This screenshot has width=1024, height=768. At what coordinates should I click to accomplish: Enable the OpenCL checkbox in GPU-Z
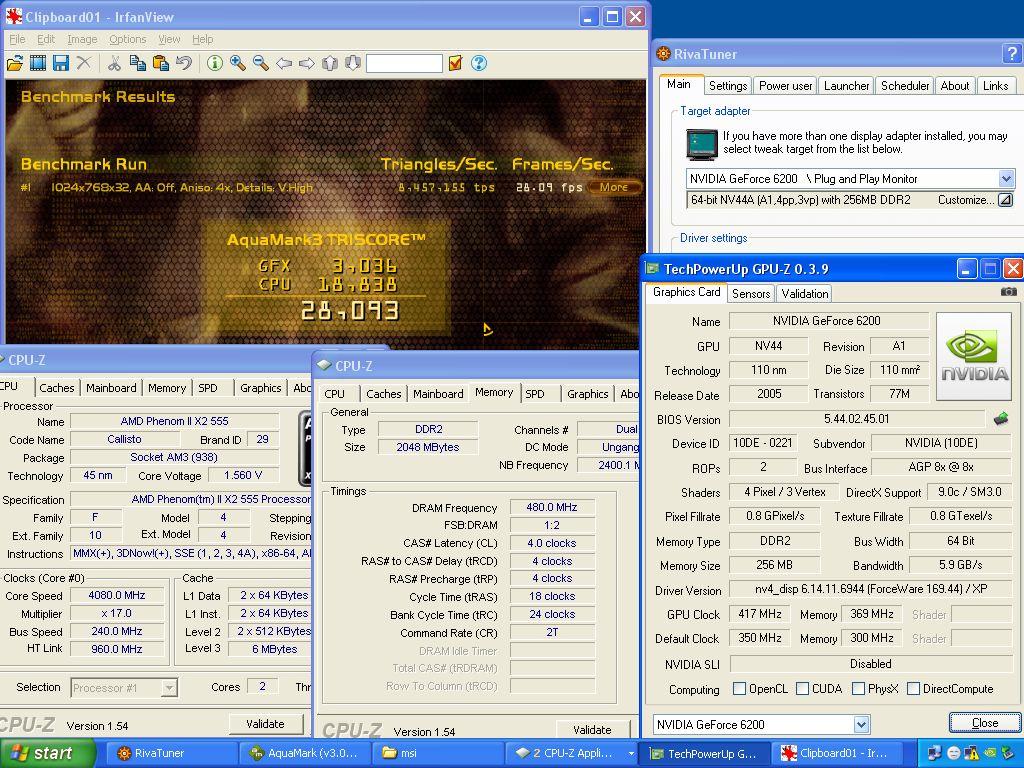tap(739, 688)
